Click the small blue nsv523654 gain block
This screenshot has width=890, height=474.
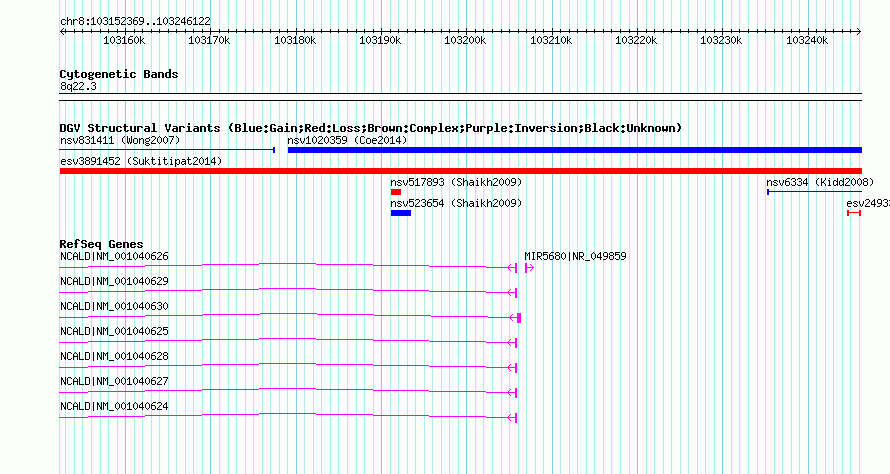point(401,213)
